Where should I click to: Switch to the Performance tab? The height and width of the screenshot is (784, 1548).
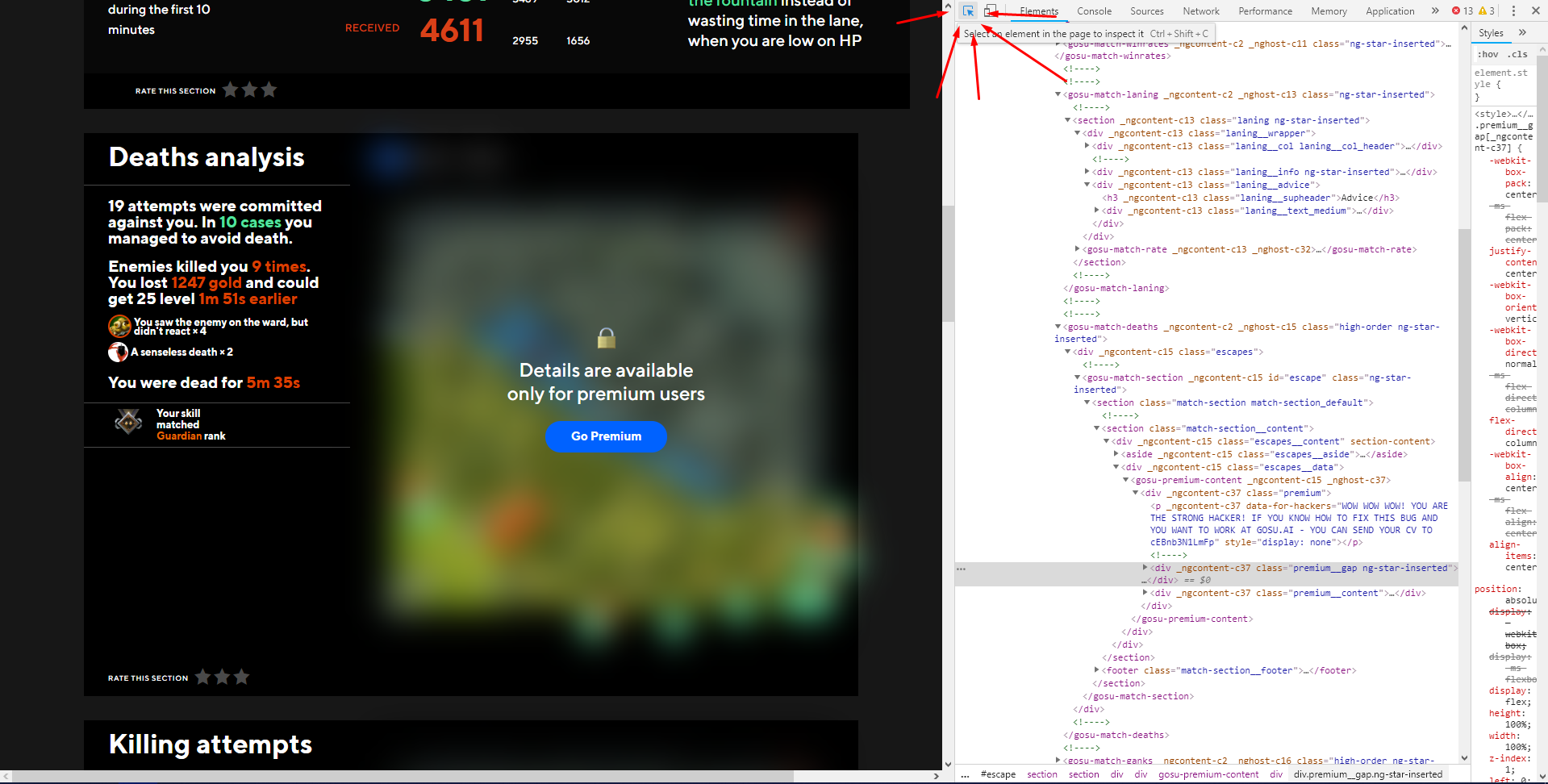1266,11
